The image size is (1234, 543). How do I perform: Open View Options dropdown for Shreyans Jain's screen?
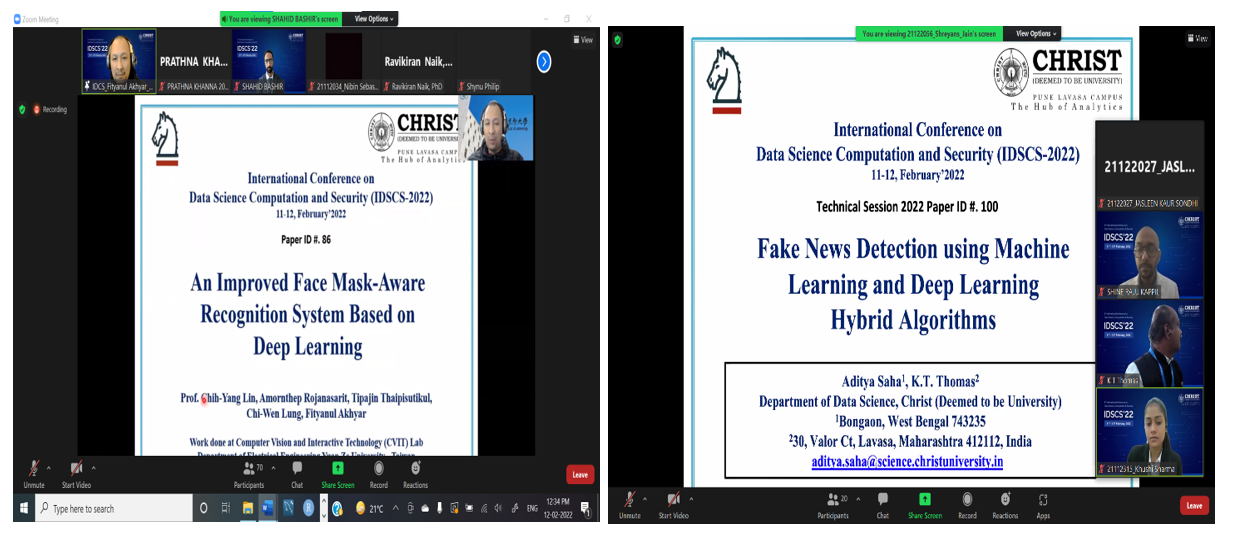1035,33
